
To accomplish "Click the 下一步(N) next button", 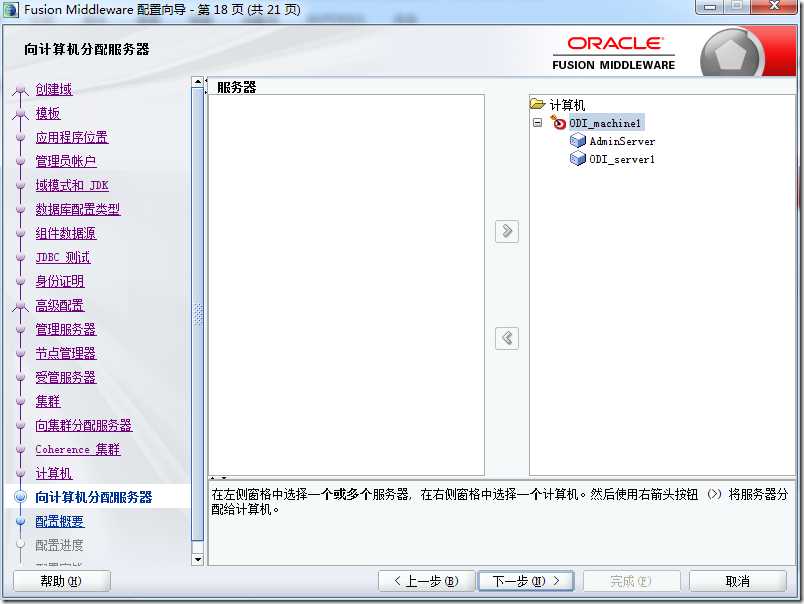I will pyautogui.click(x=526, y=581).
